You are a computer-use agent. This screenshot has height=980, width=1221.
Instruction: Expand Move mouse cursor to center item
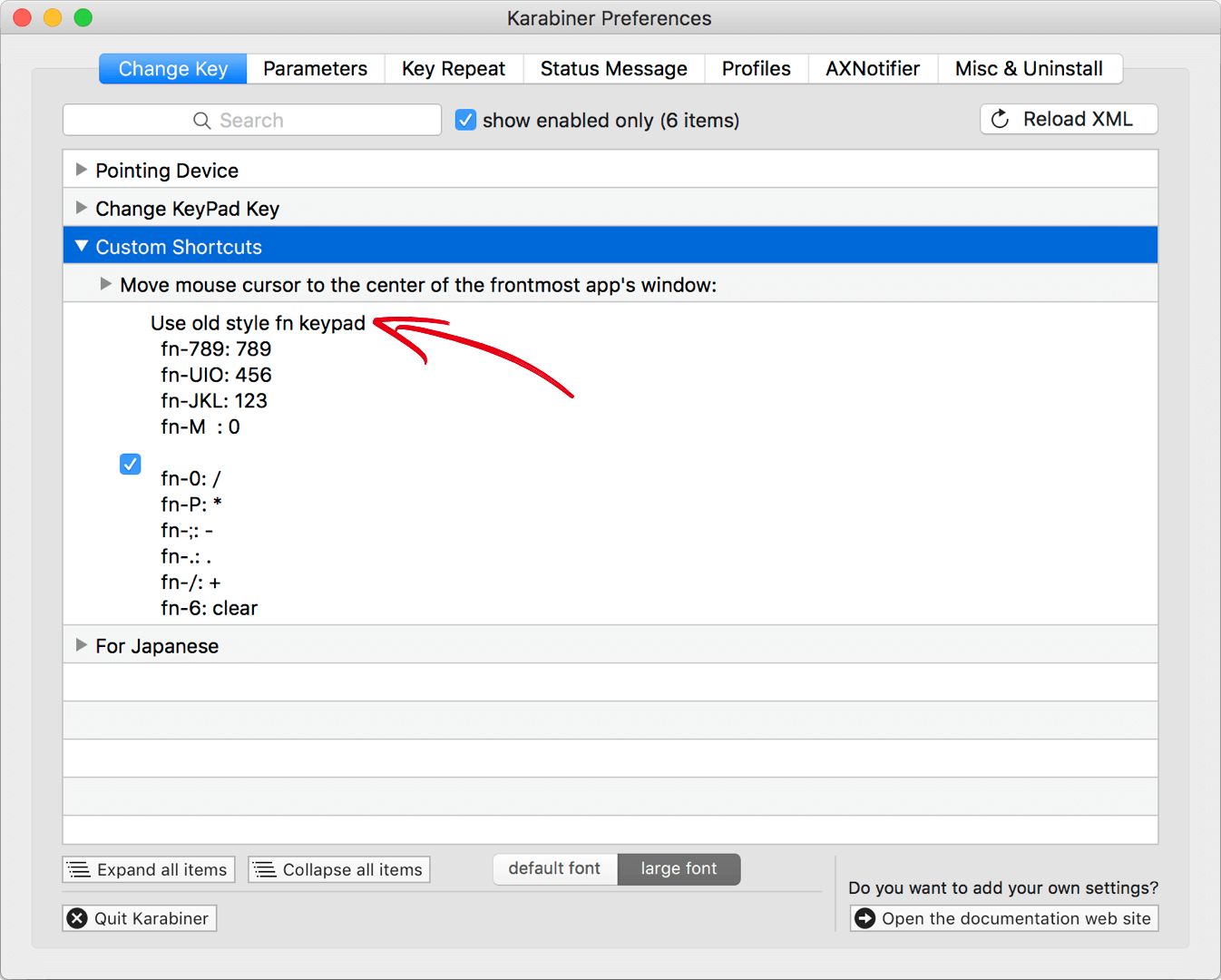coord(106,284)
